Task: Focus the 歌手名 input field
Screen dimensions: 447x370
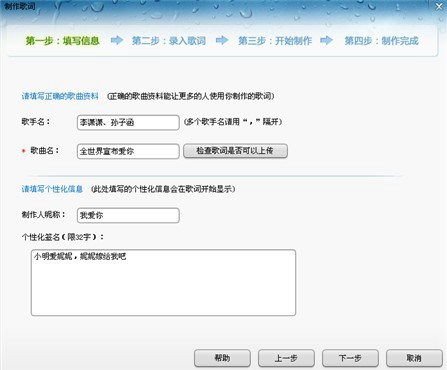Action: coord(128,122)
